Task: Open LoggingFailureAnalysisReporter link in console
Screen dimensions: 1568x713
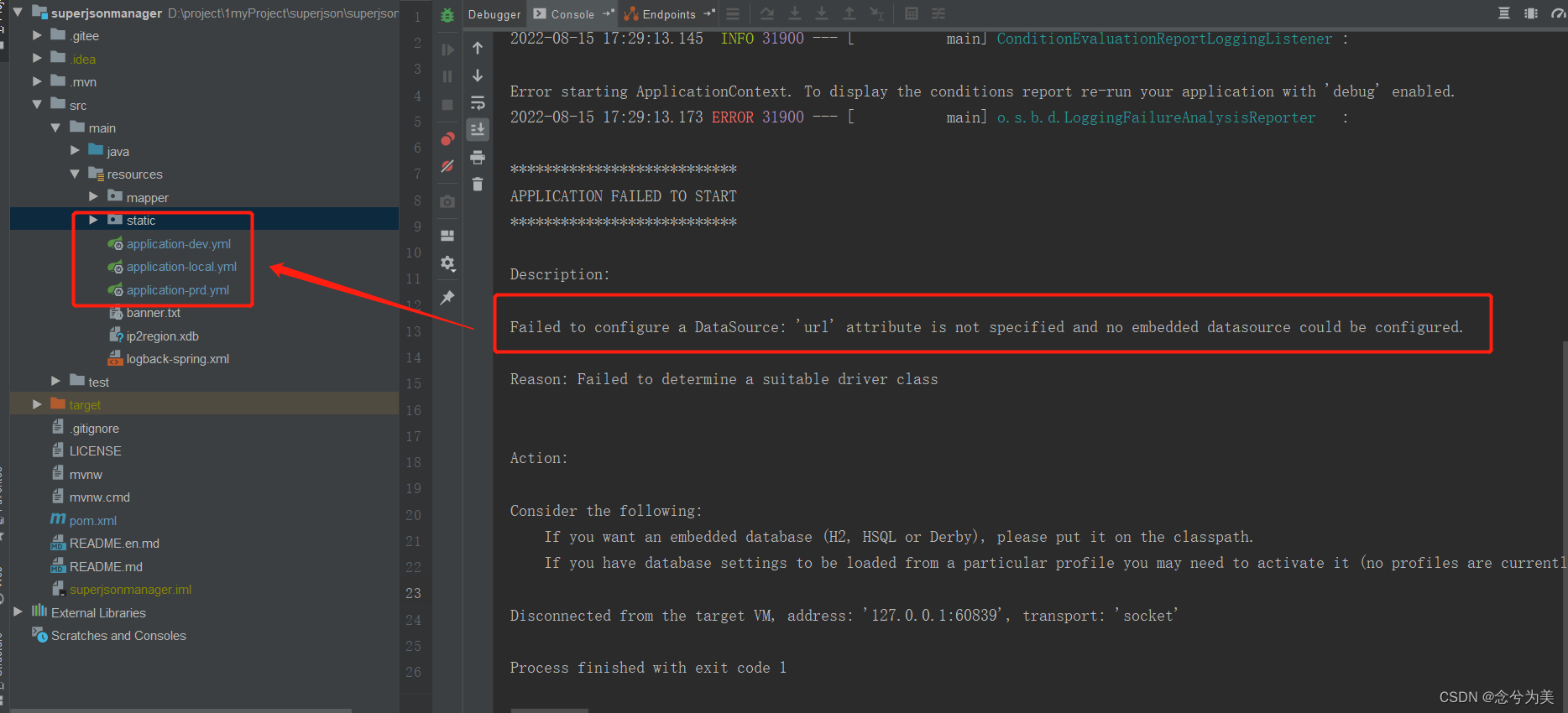Action: coord(1156,117)
